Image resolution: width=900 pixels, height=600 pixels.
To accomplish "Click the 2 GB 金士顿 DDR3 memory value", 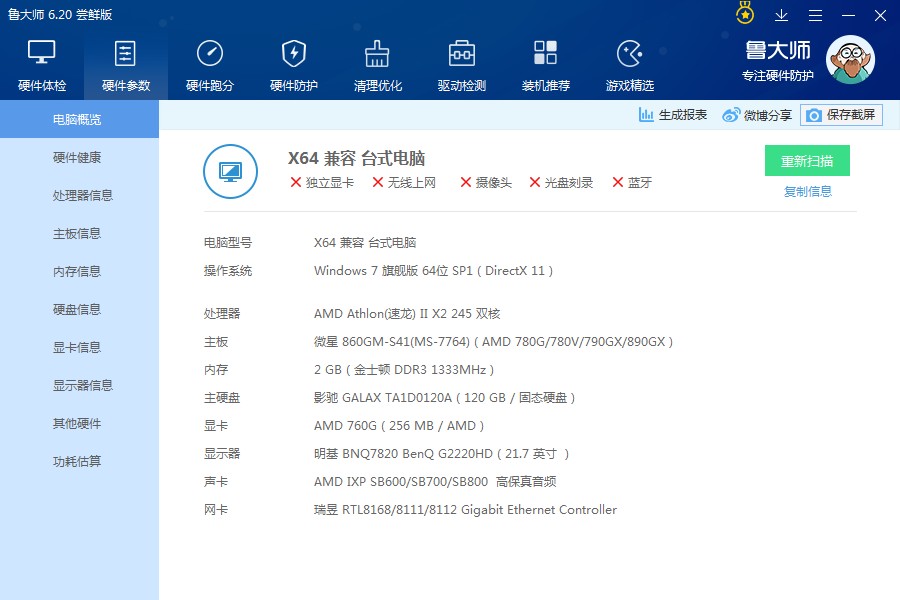I will tap(404, 370).
